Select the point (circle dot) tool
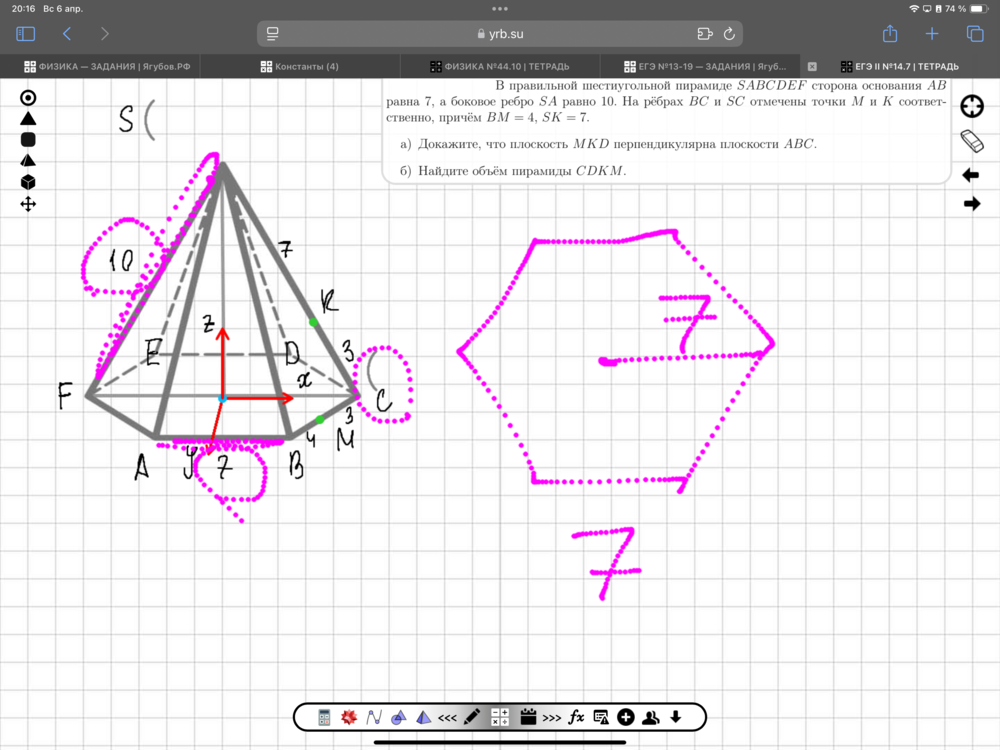Image resolution: width=1000 pixels, height=750 pixels. coord(28,97)
